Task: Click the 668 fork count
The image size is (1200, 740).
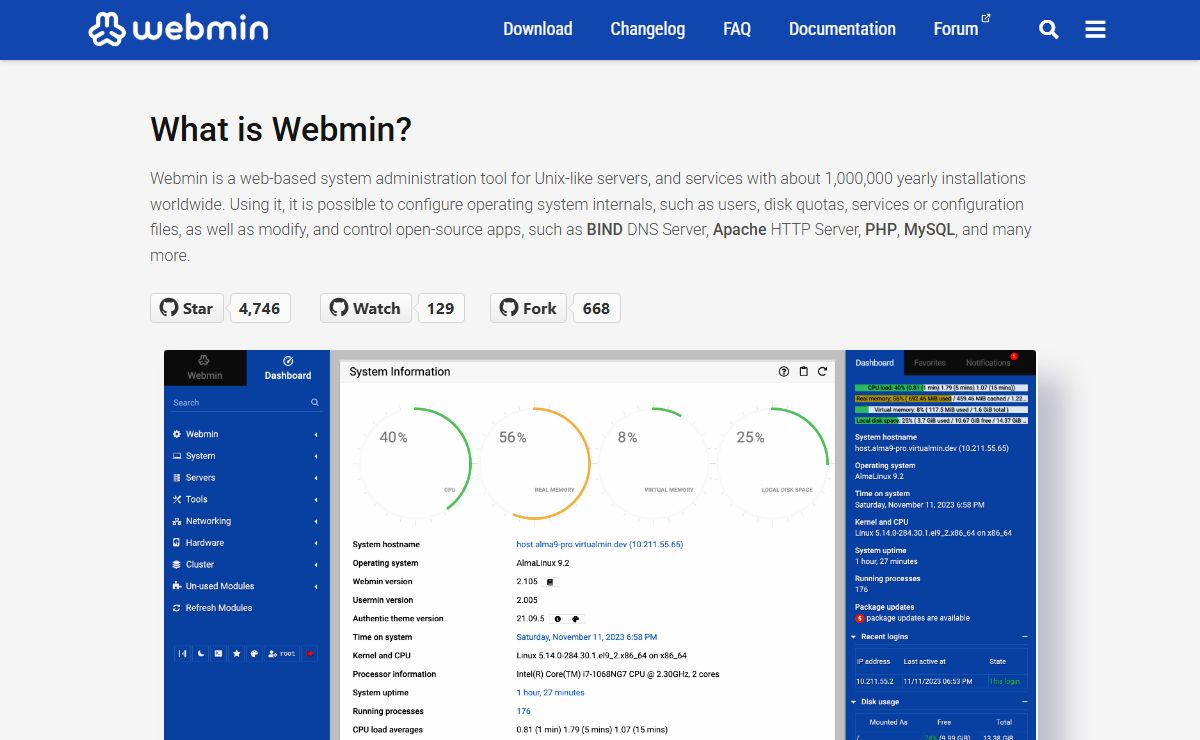Action: (597, 308)
